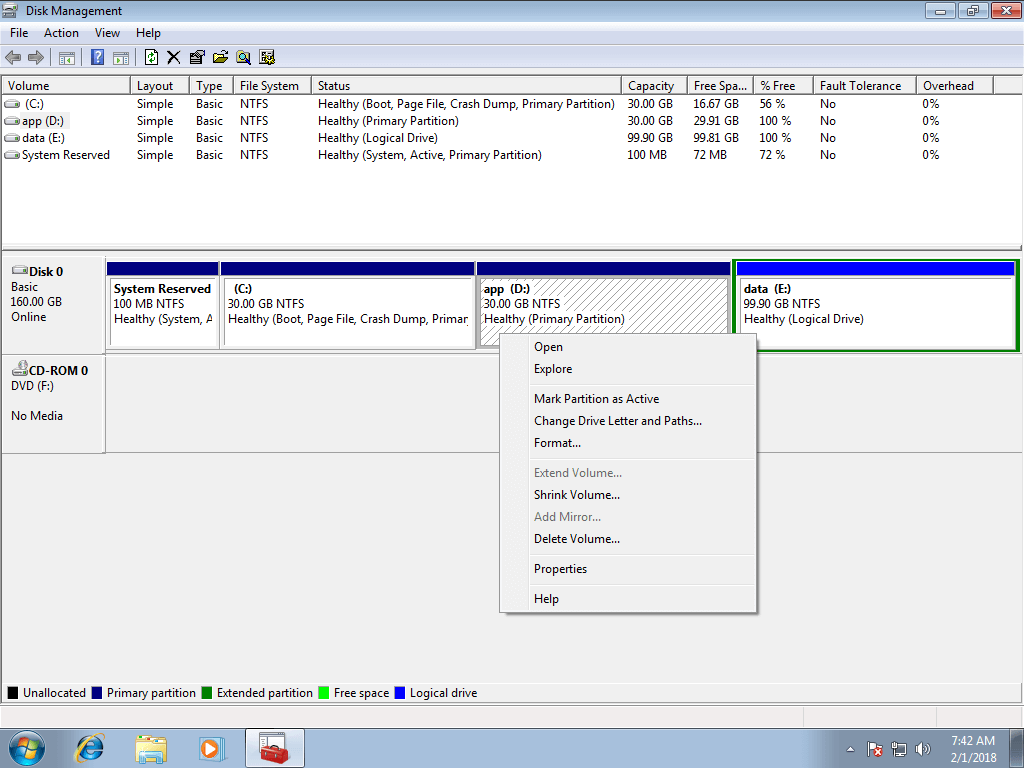Image resolution: width=1024 pixels, height=768 pixels.
Task: Open Internet Explorer from taskbar
Action: 89,748
